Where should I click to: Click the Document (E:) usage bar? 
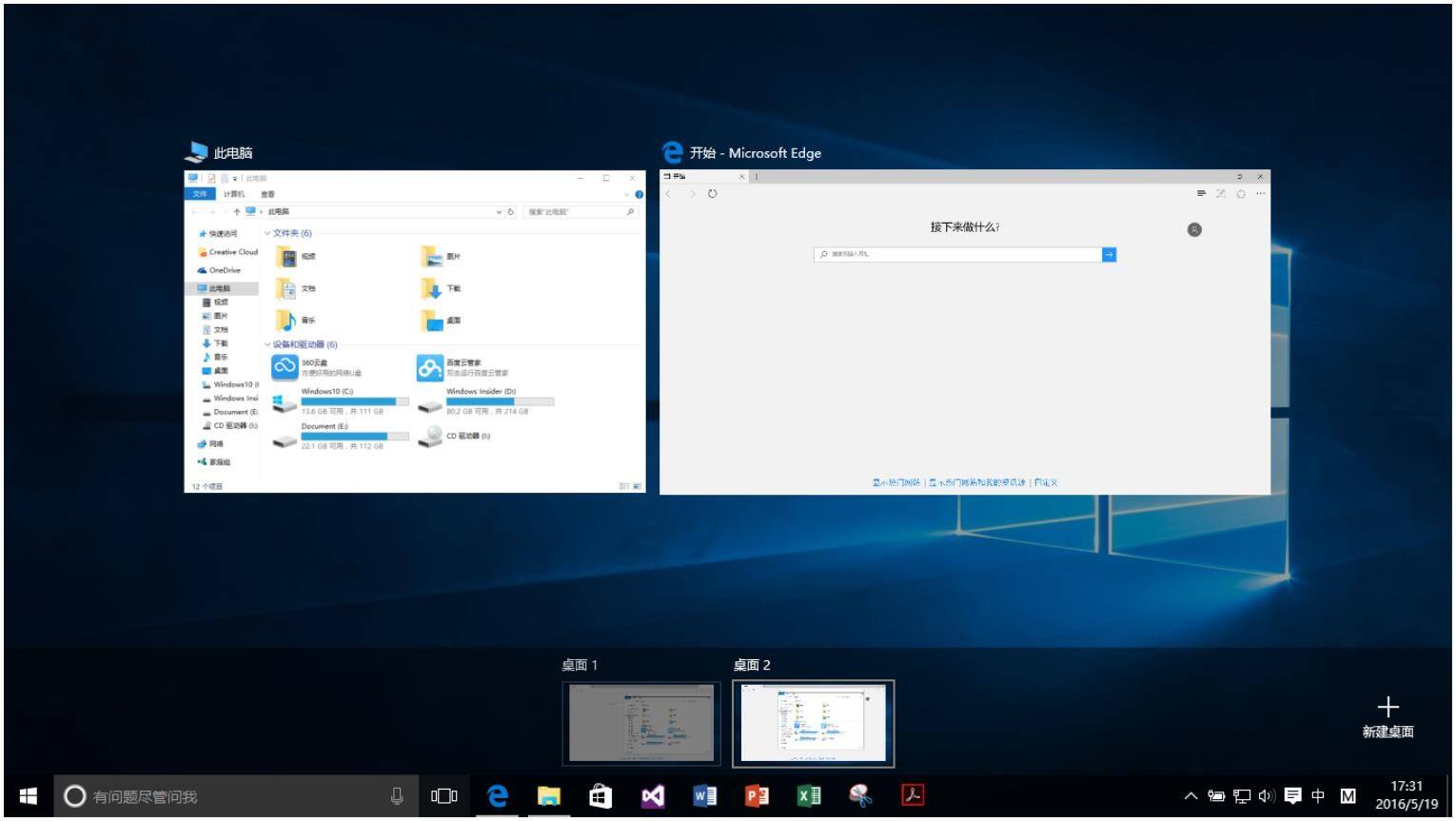click(x=355, y=436)
